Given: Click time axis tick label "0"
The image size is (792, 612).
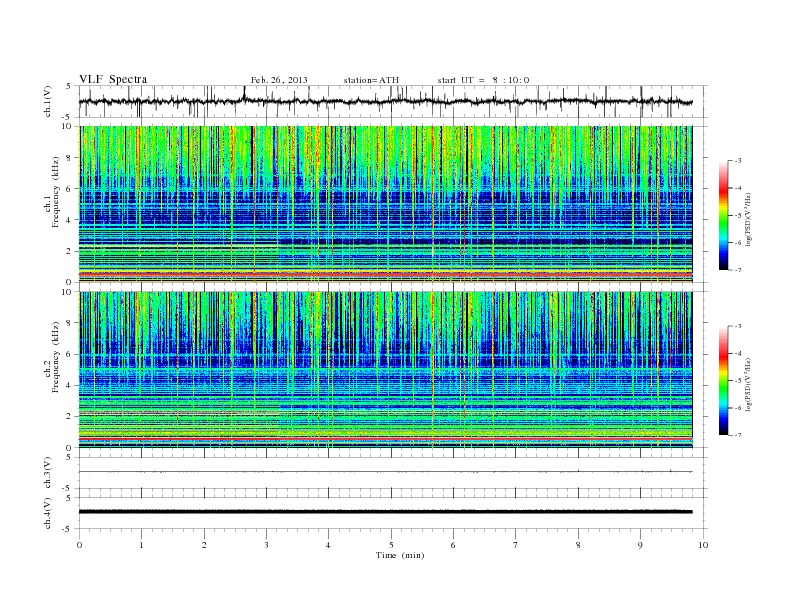Looking at the screenshot, I should tap(79, 545).
